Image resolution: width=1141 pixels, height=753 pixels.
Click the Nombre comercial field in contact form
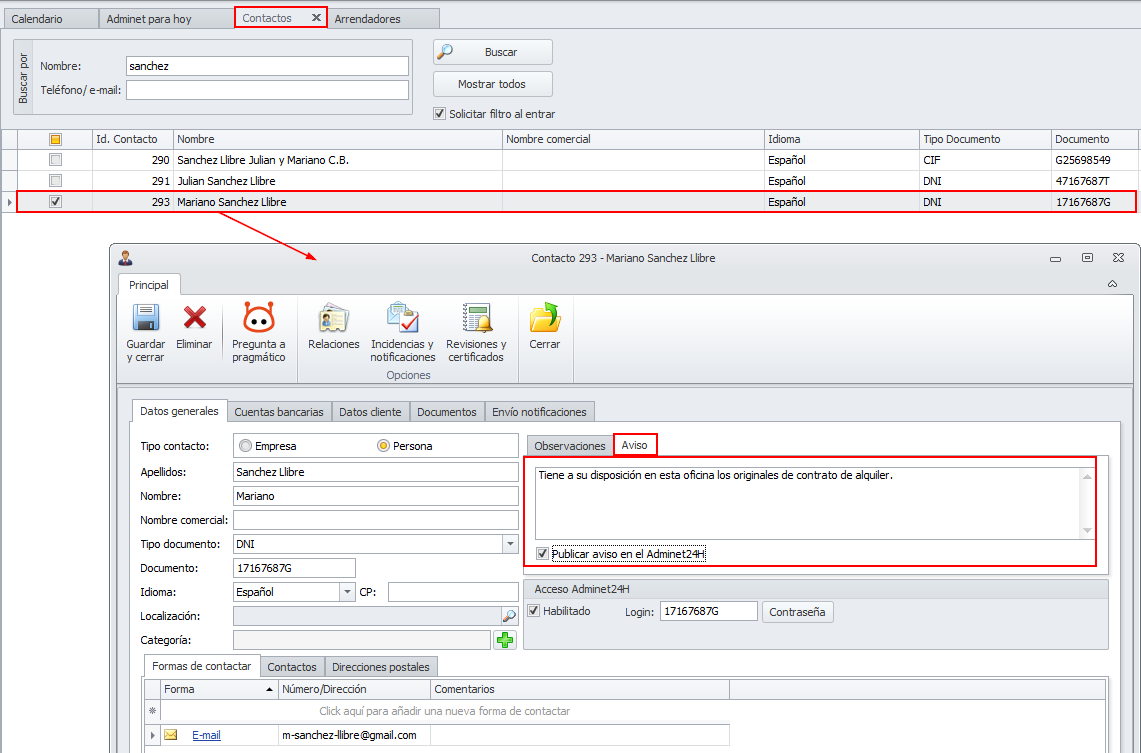tap(375, 520)
